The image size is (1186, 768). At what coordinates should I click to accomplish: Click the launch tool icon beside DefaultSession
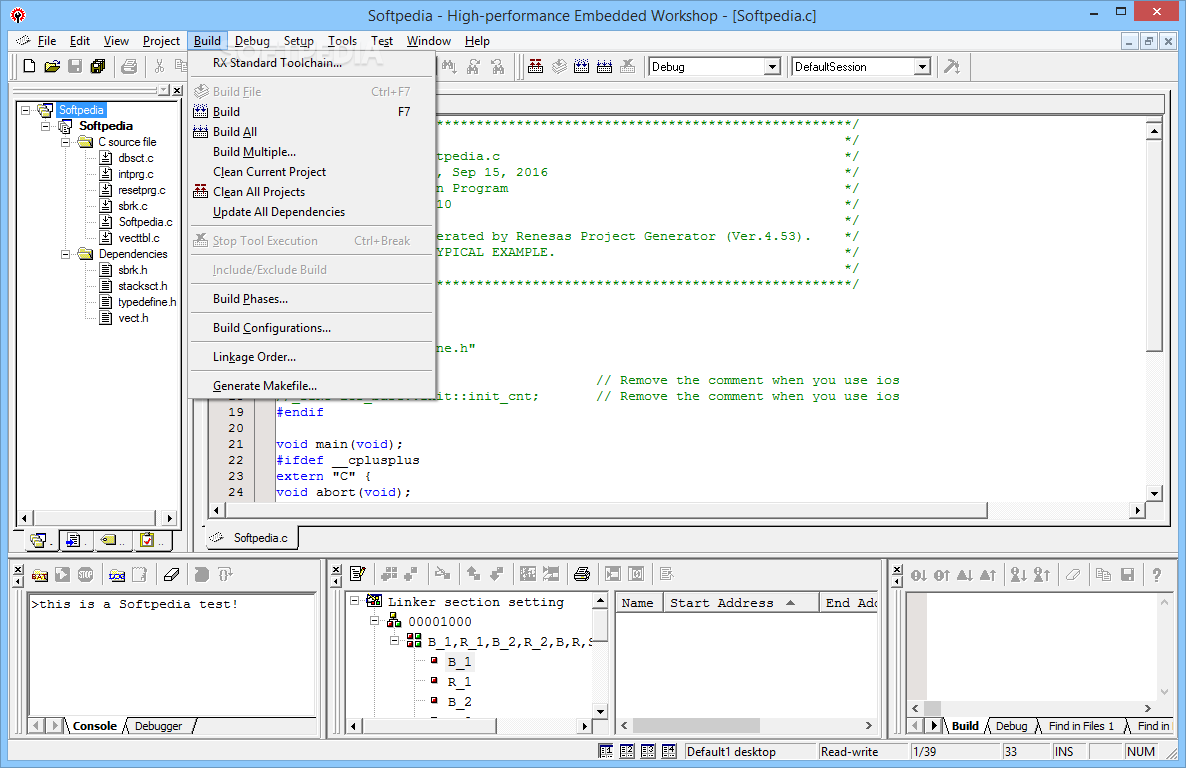(x=952, y=67)
